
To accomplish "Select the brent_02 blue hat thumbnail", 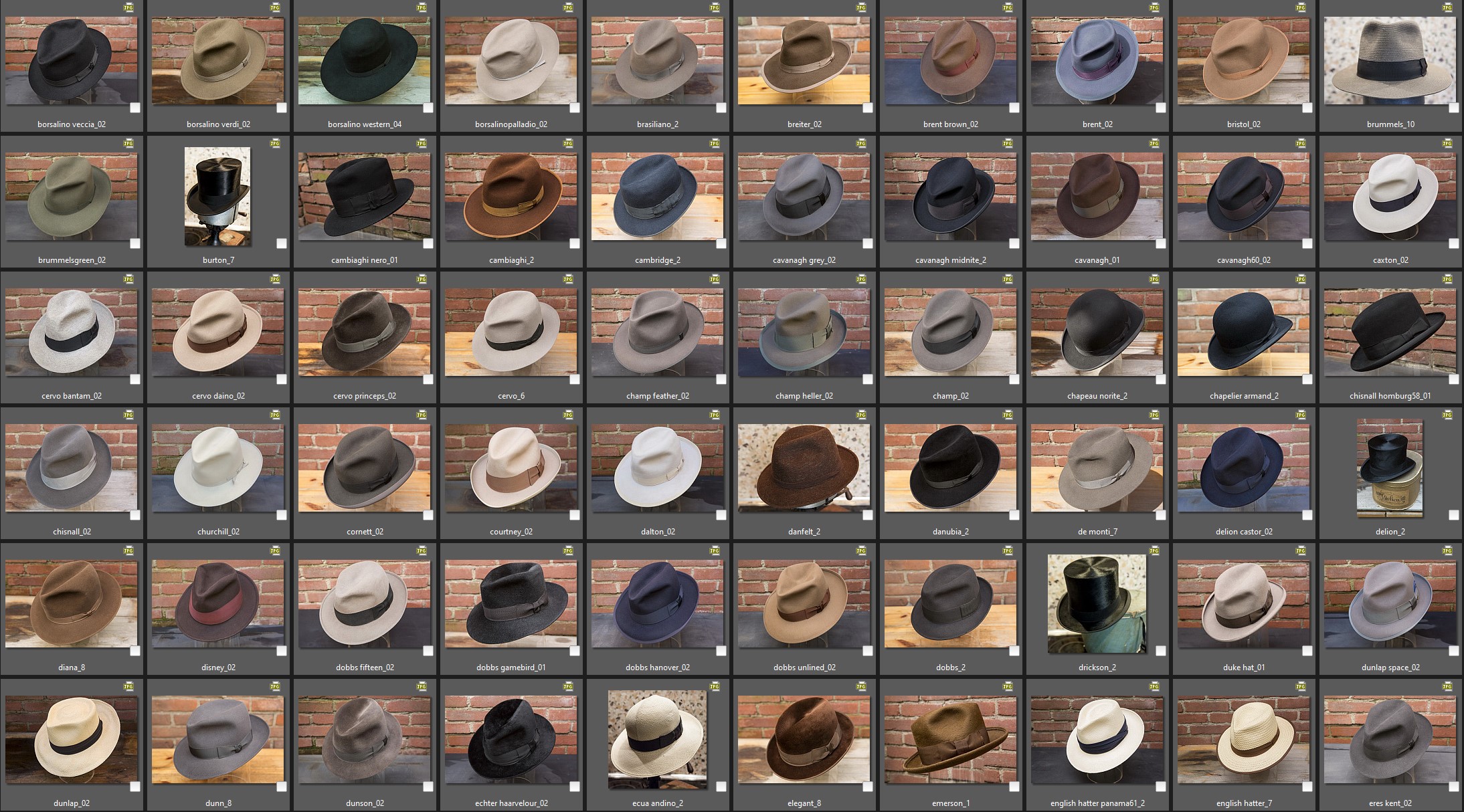I will 1097,61.
